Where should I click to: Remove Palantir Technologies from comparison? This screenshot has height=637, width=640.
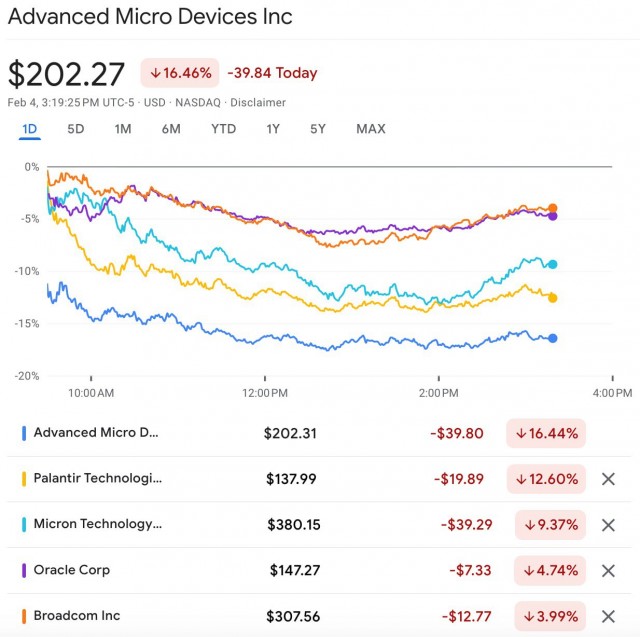click(x=608, y=479)
